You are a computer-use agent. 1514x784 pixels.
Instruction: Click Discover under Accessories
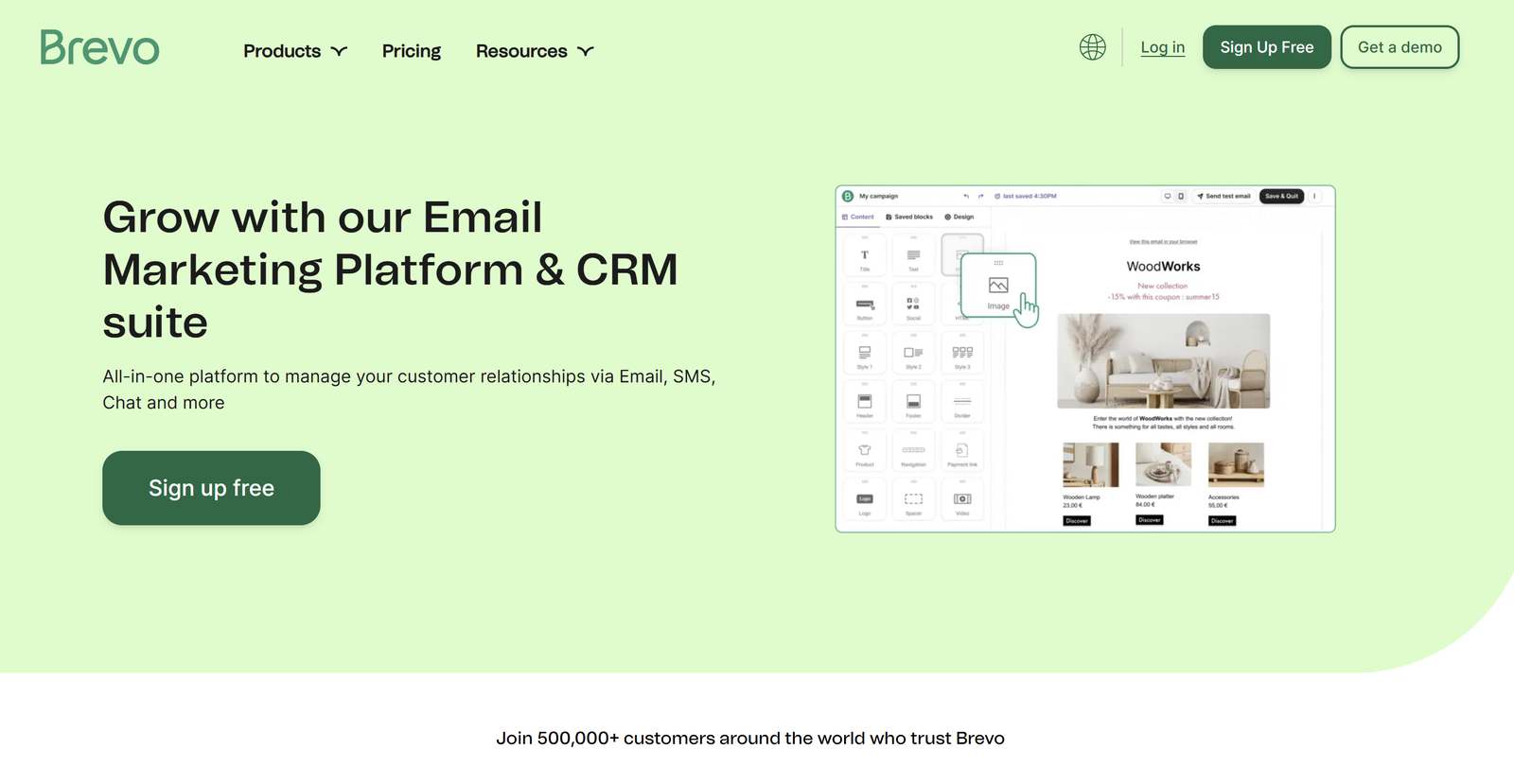1223,521
